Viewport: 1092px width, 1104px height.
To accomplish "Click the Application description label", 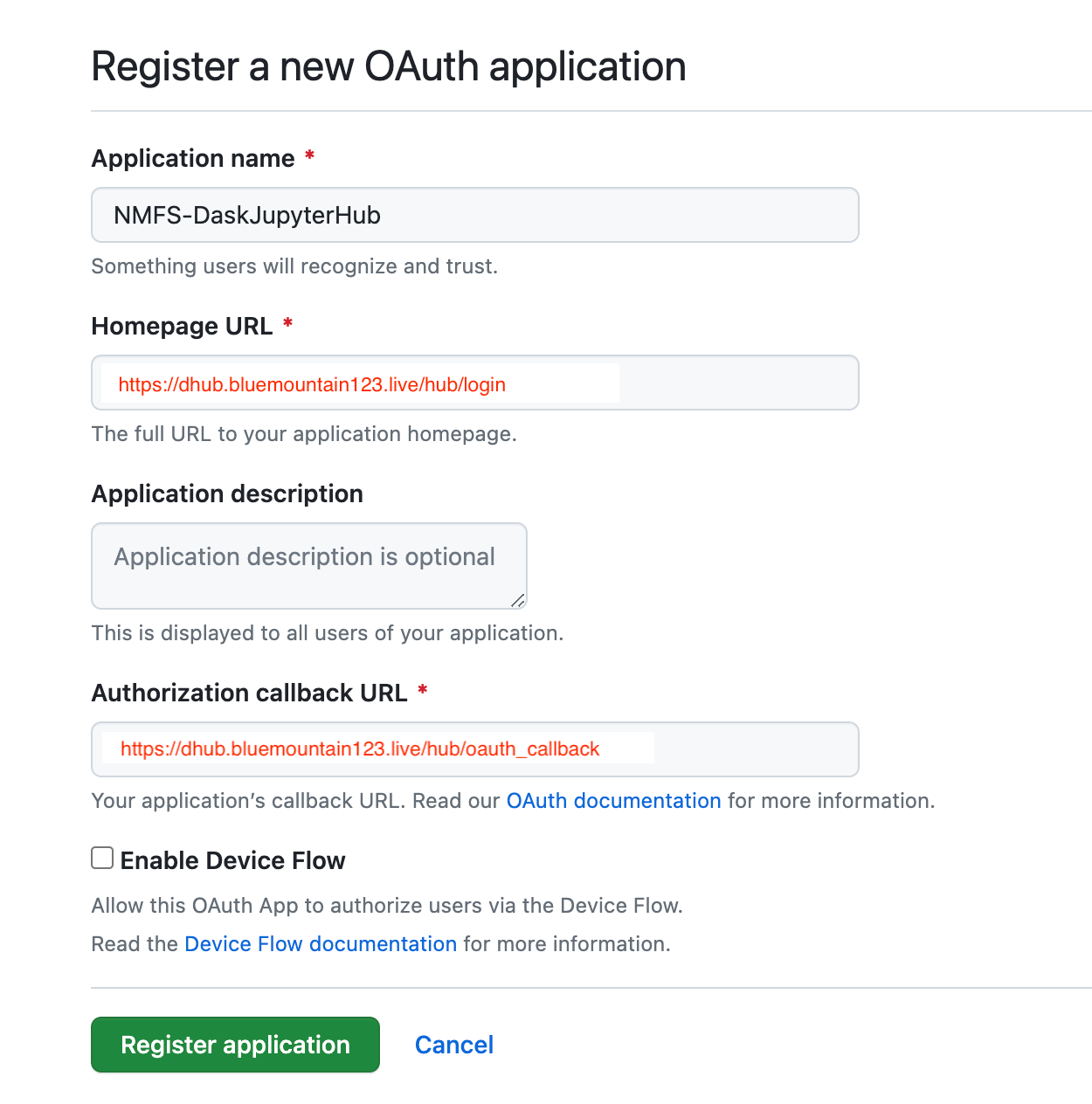I will [226, 493].
